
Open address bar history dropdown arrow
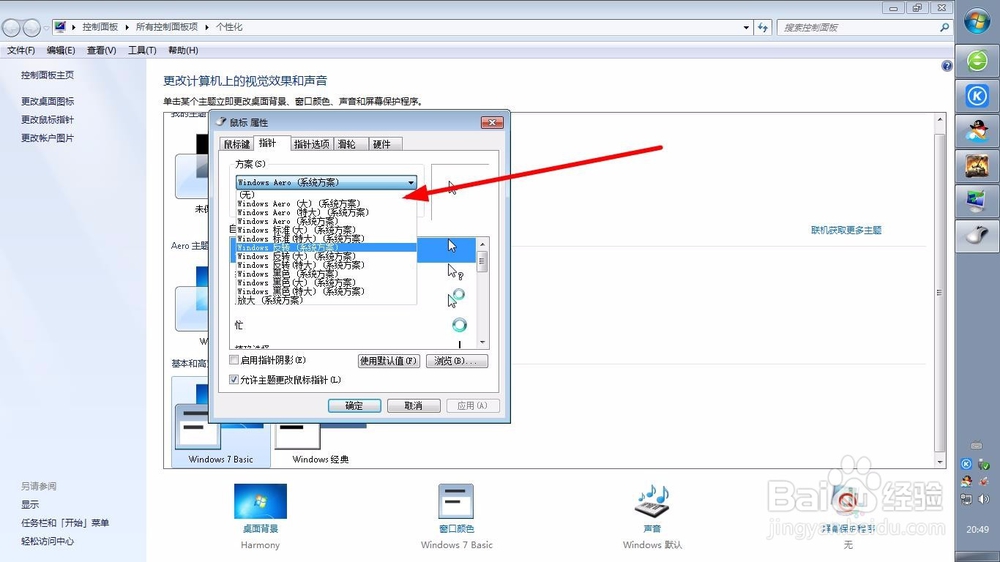(746, 27)
